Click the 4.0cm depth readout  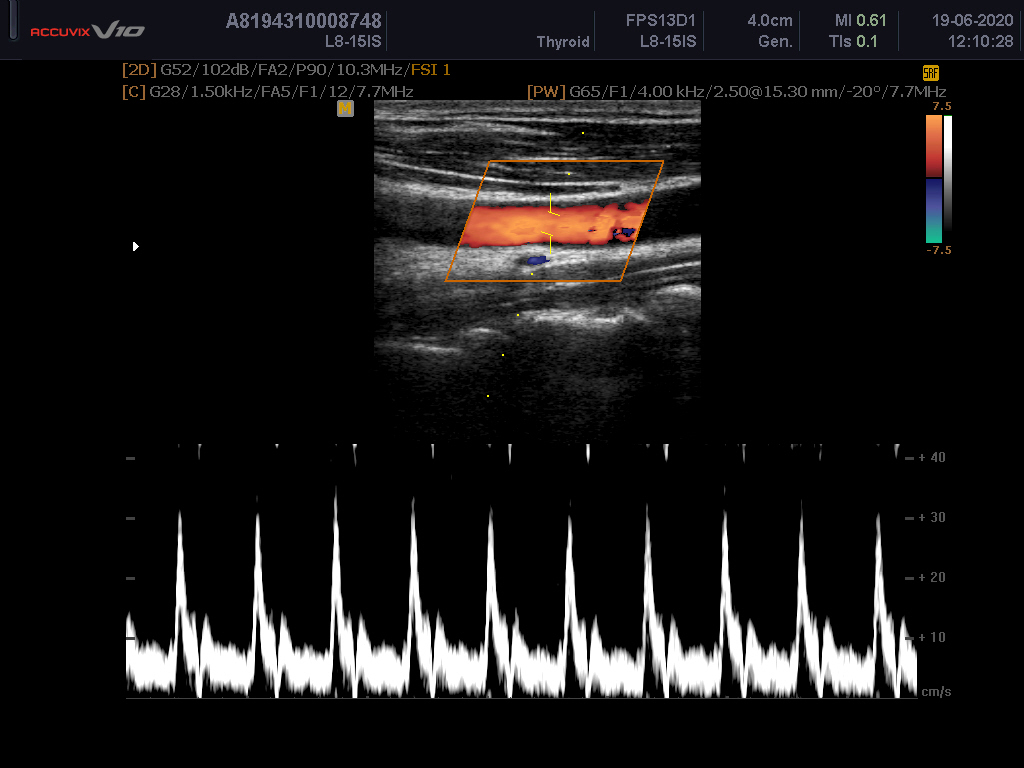pyautogui.click(x=770, y=21)
